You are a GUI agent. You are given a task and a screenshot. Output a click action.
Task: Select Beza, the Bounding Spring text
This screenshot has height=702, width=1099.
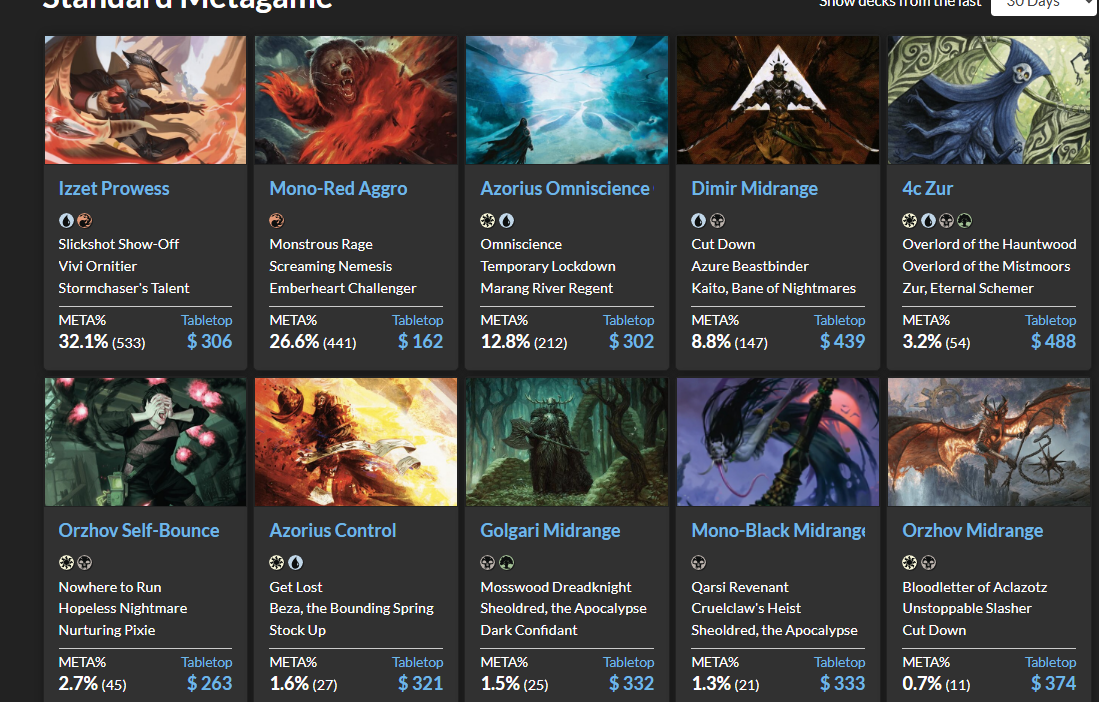coord(352,608)
